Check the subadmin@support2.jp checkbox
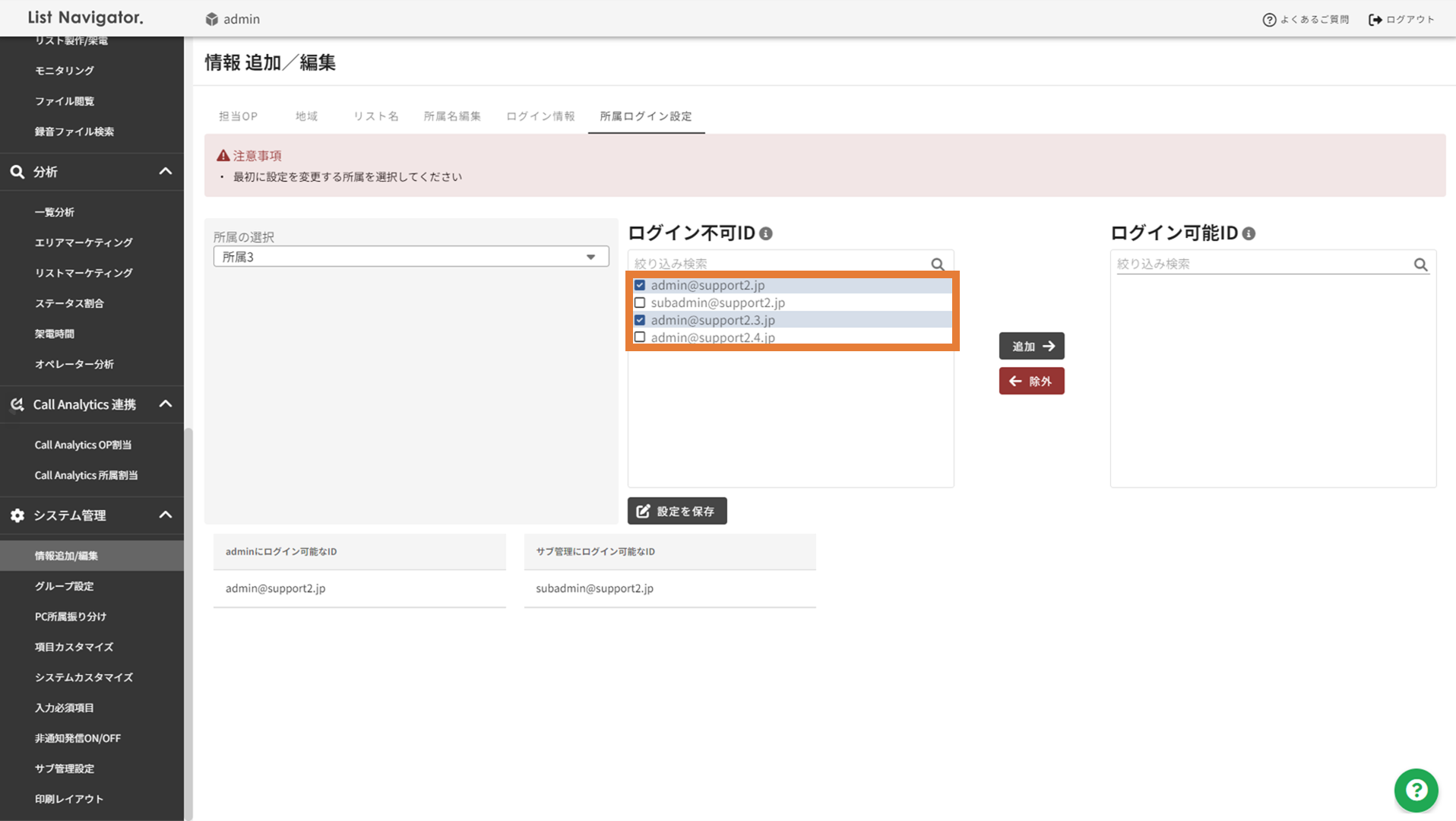This screenshot has height=821, width=1456. coord(640,303)
